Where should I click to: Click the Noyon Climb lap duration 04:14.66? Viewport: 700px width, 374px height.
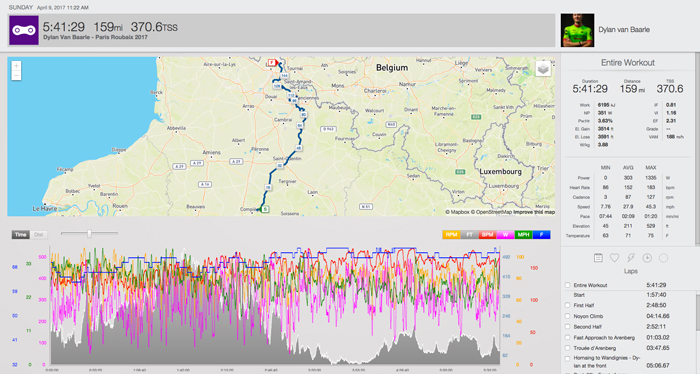point(658,316)
